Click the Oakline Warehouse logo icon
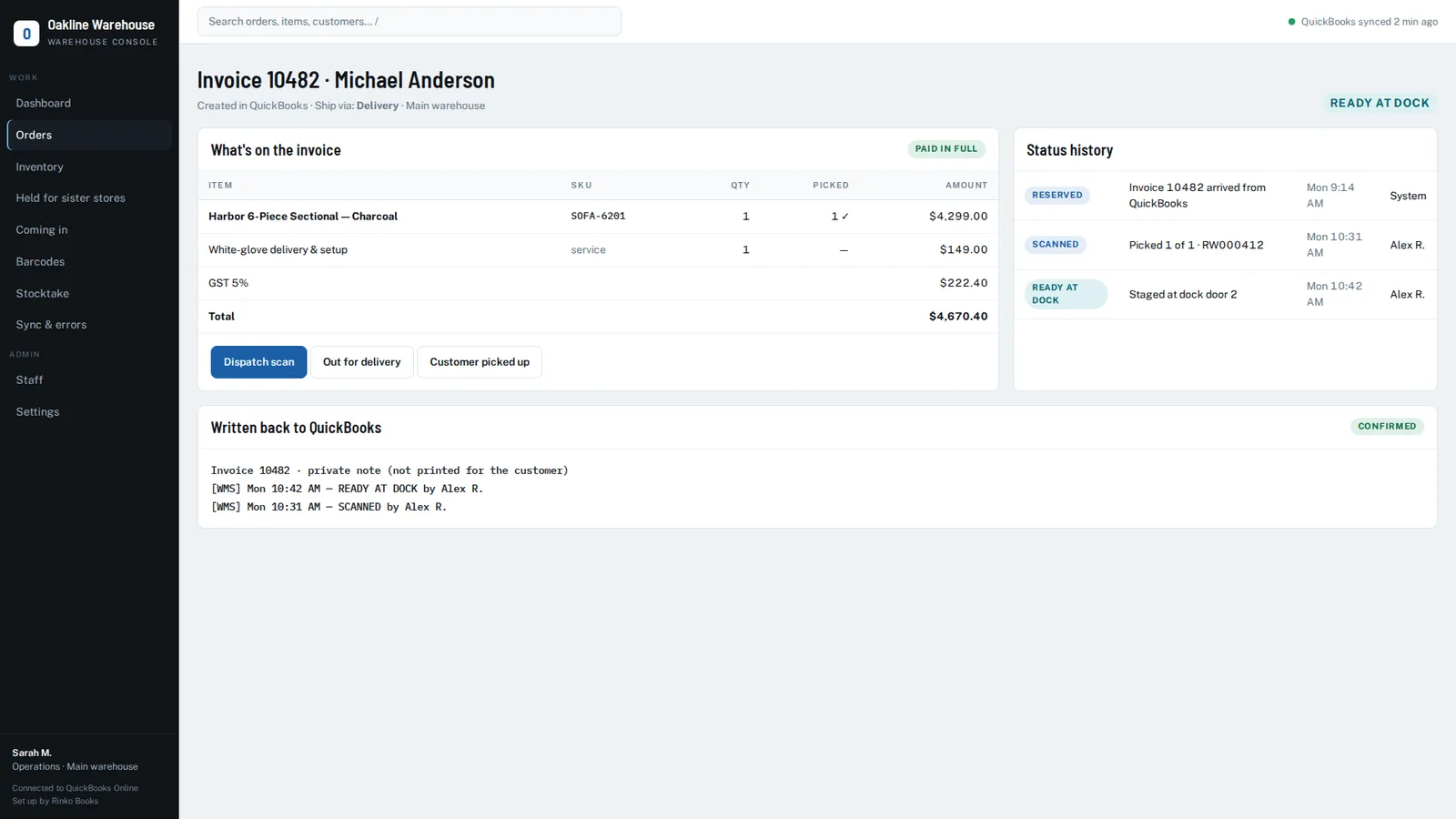This screenshot has height=819, width=1456. pyautogui.click(x=26, y=33)
